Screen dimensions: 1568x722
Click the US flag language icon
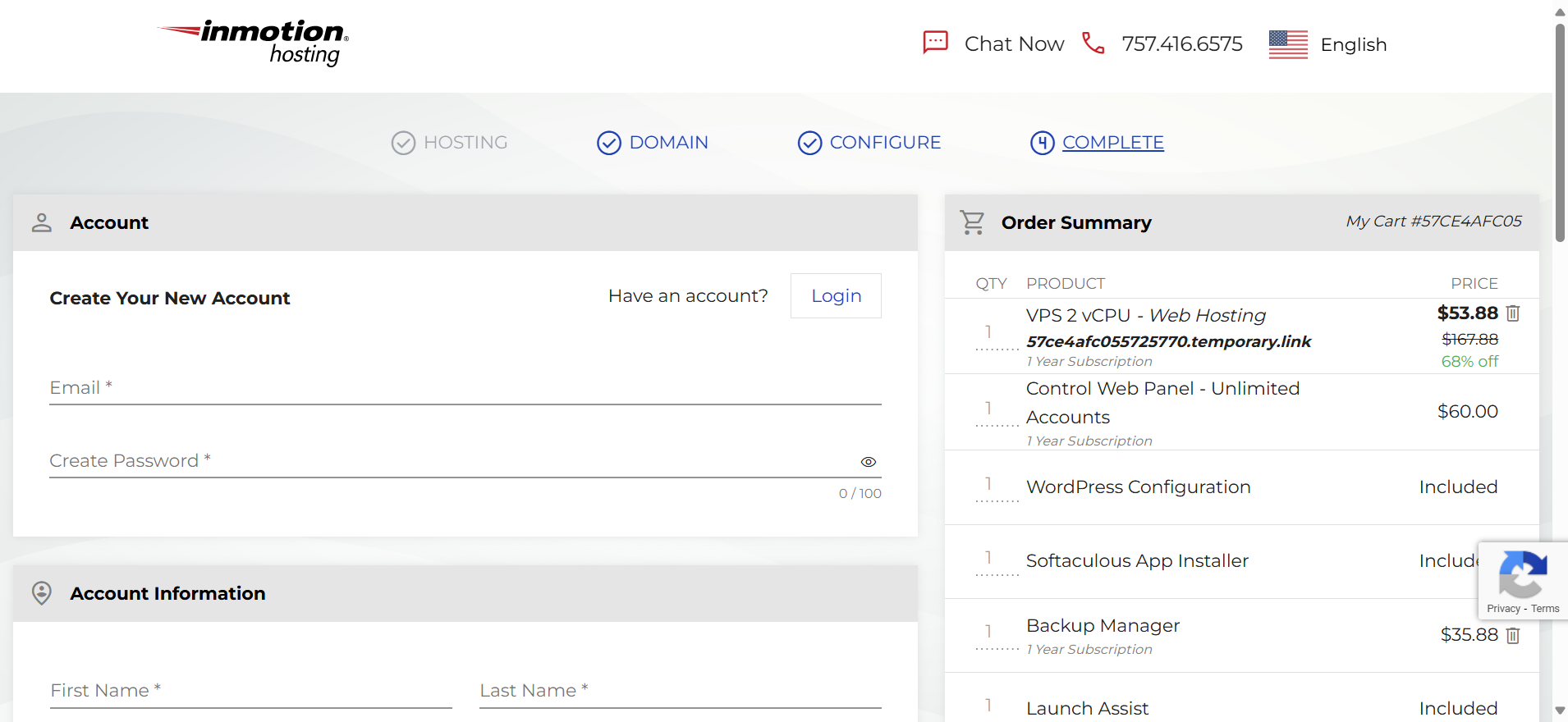pyautogui.click(x=1288, y=44)
